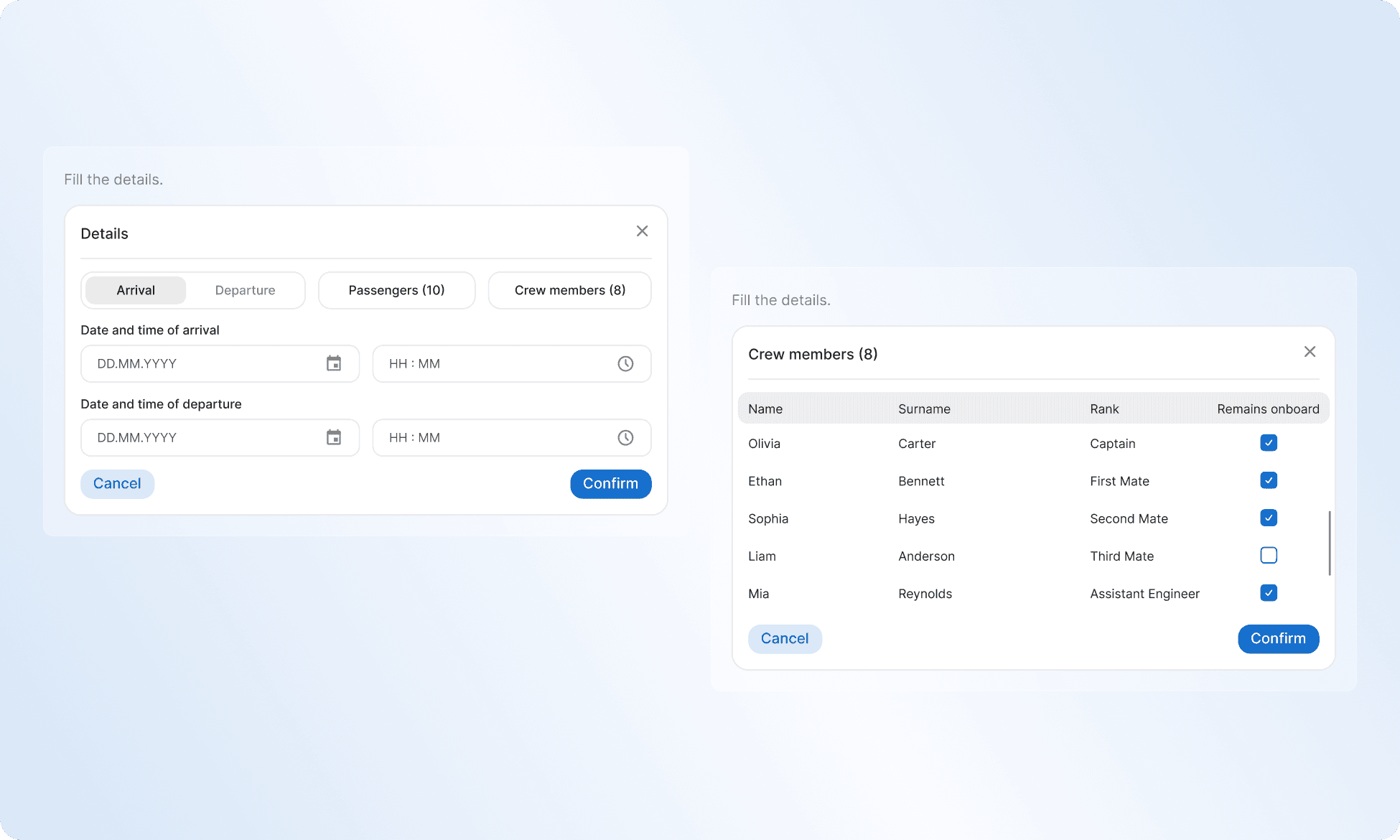Screen dimensions: 1400x840
Task: Open the departure date calendar picker
Action: click(x=333, y=437)
